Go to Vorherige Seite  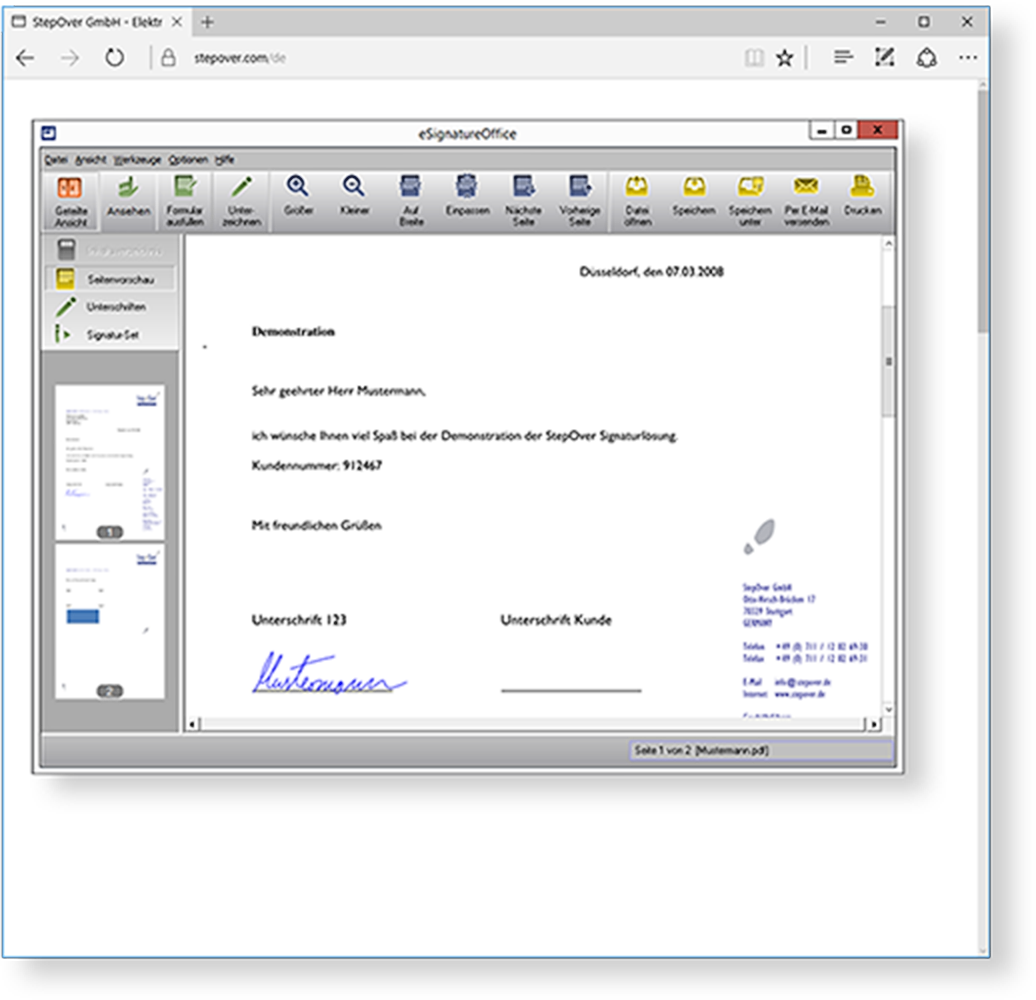579,202
